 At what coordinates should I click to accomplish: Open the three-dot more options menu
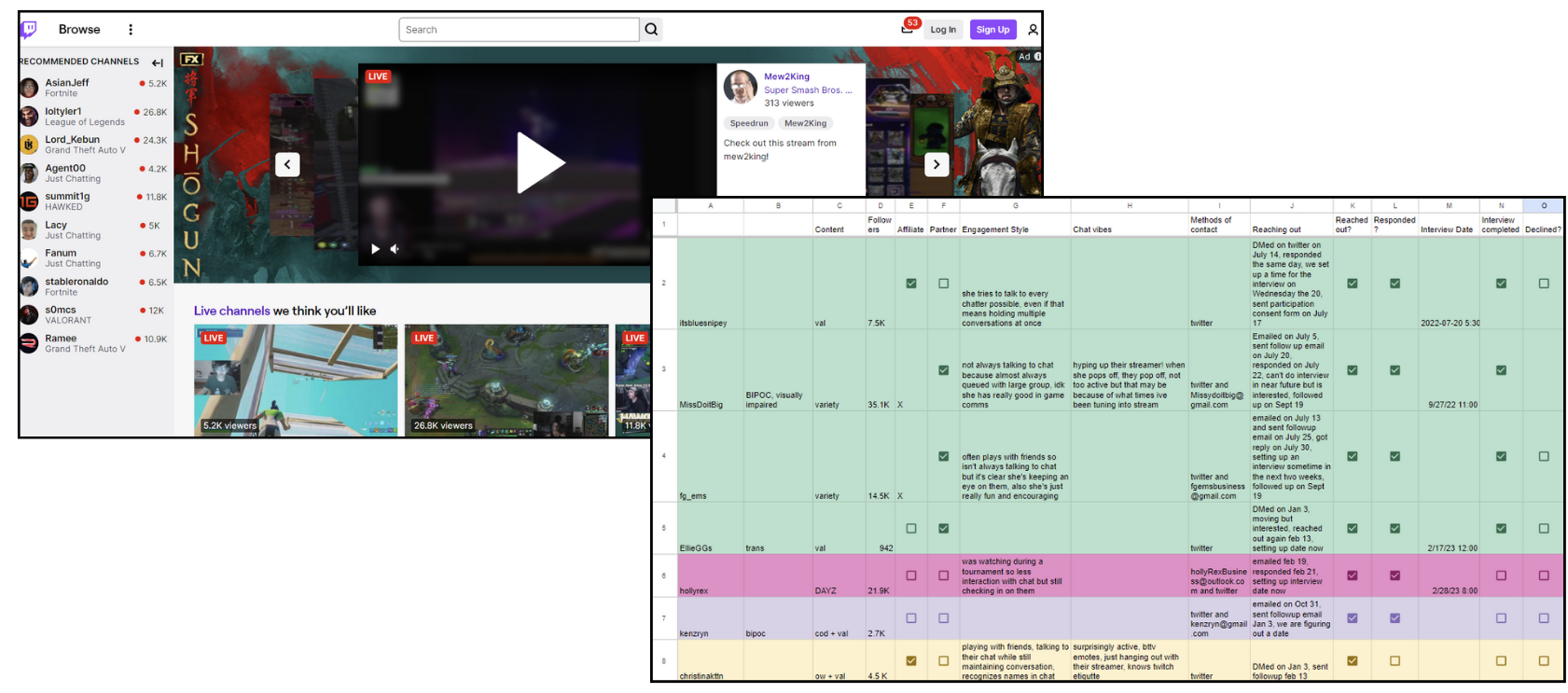(131, 30)
